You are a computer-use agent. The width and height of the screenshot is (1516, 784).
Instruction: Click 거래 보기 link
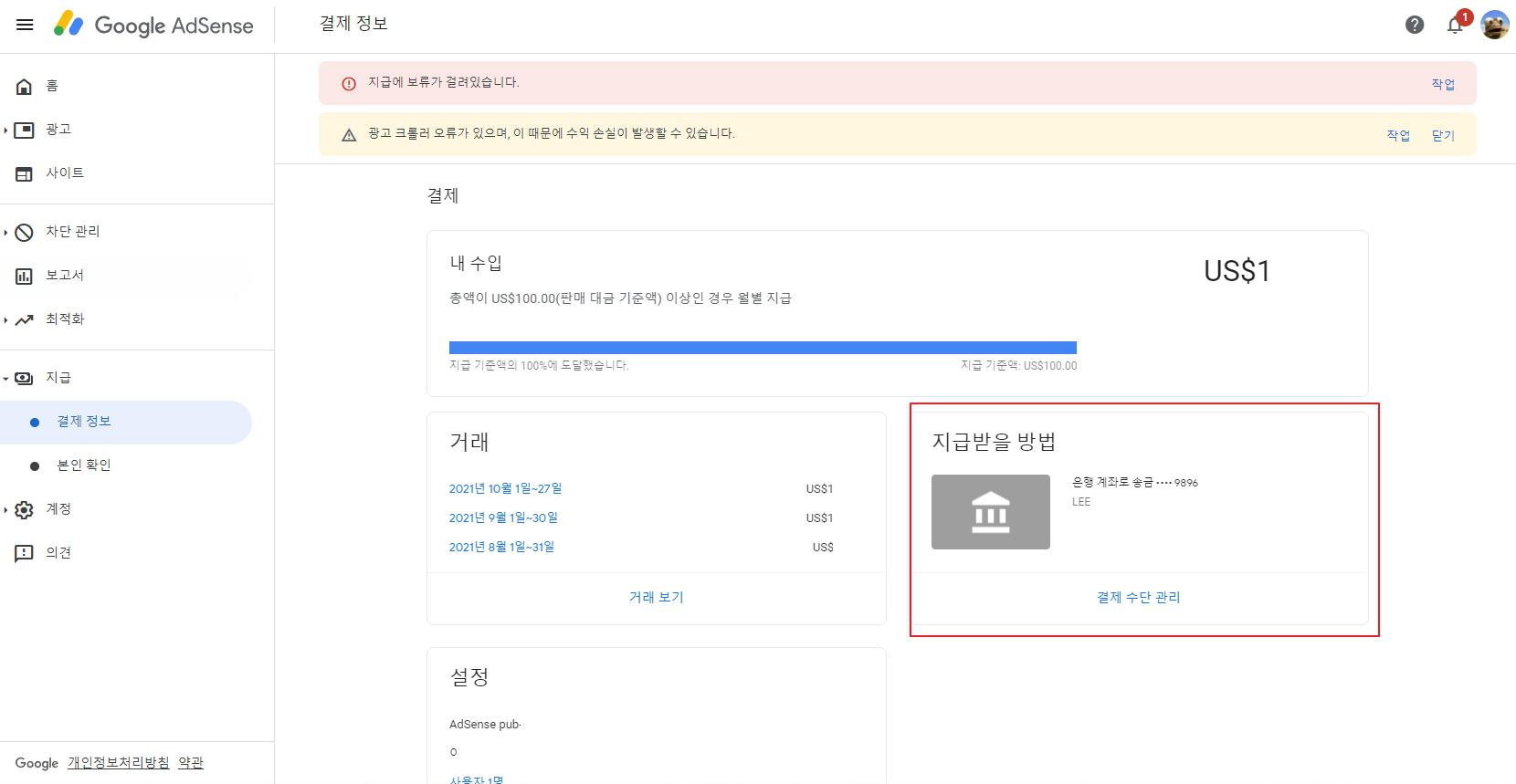[x=656, y=597]
